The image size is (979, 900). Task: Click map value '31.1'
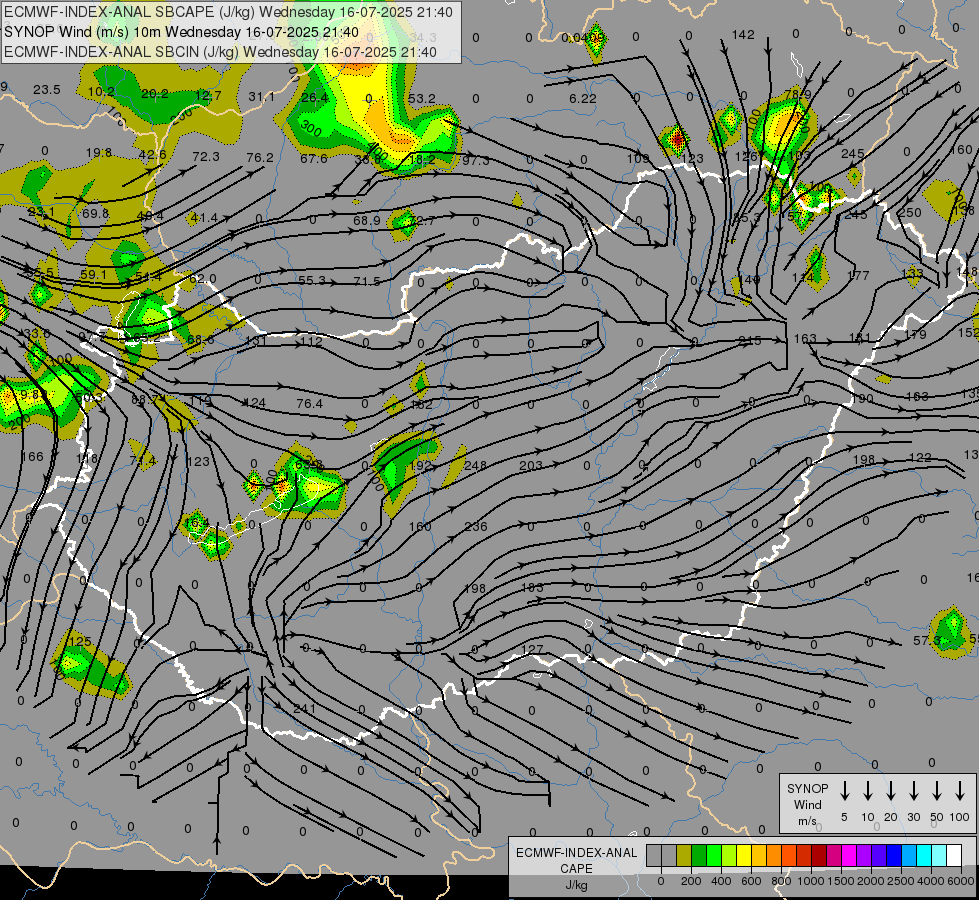tap(261, 97)
